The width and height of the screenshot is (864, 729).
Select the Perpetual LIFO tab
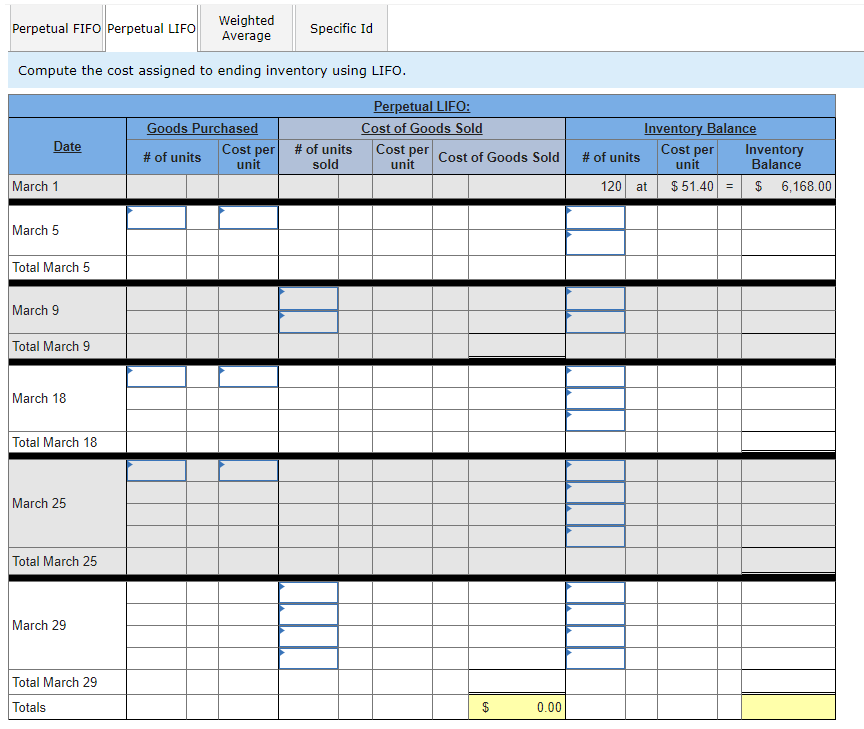point(151,28)
